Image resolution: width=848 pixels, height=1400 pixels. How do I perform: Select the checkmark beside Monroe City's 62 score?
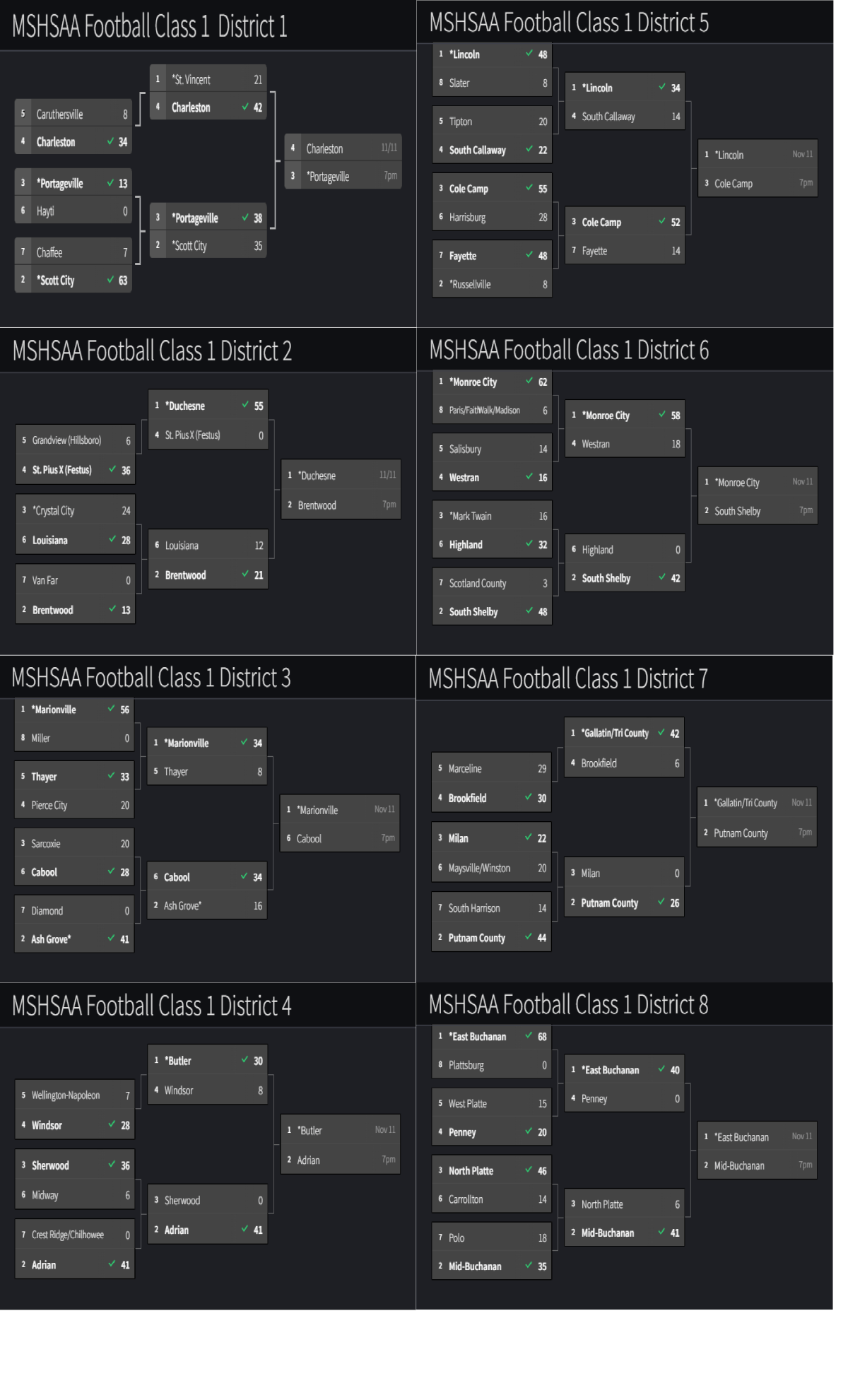click(529, 382)
